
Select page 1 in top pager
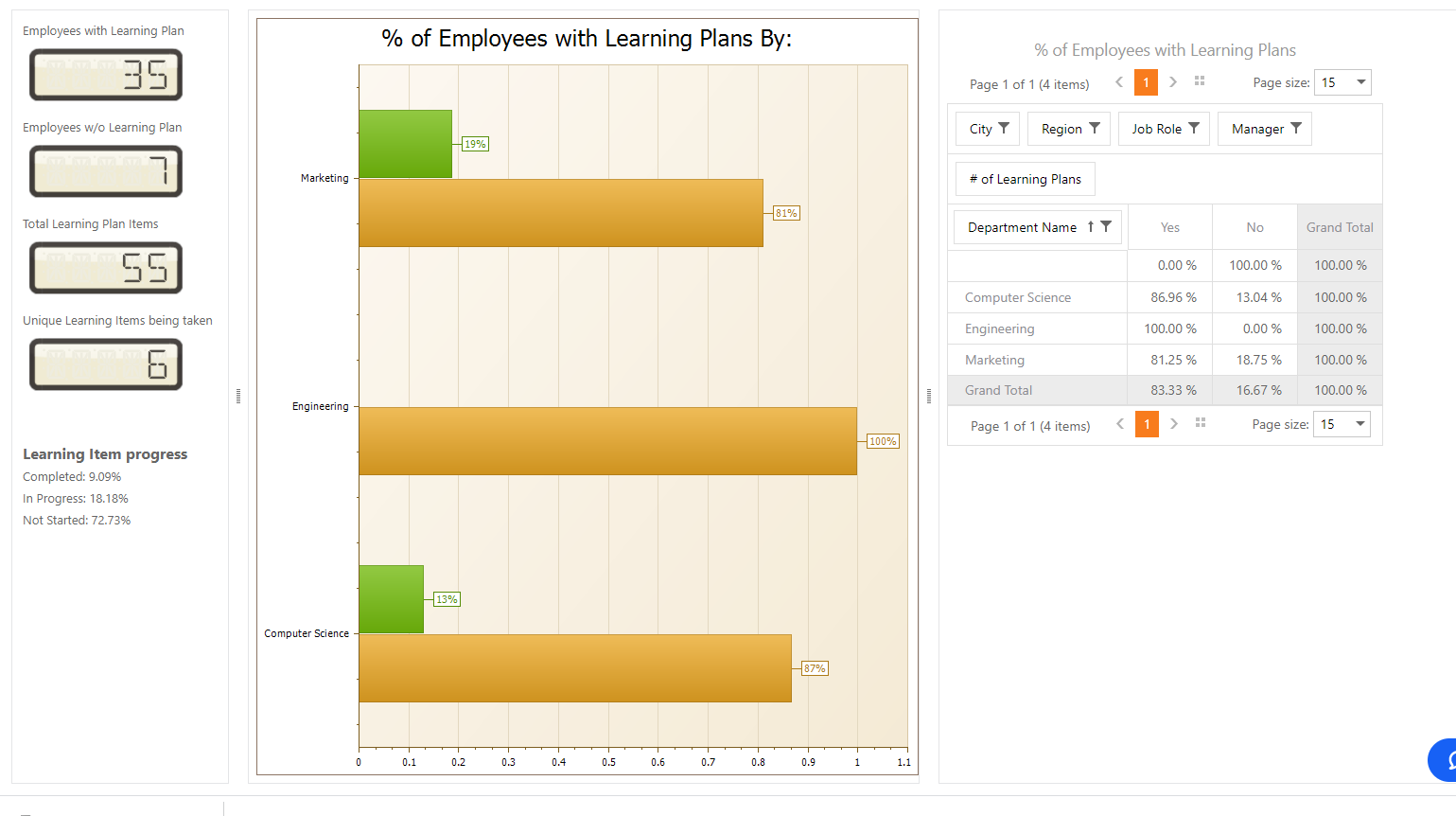click(x=1146, y=82)
